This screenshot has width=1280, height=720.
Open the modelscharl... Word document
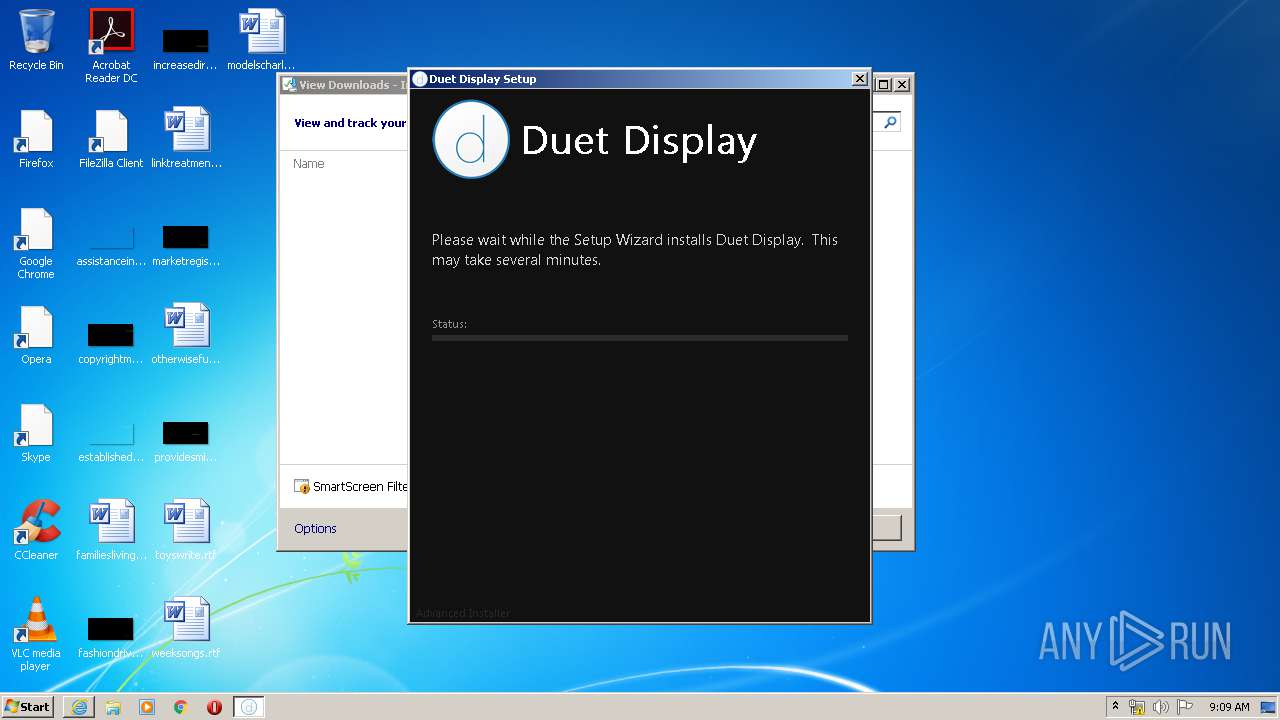pos(261,40)
